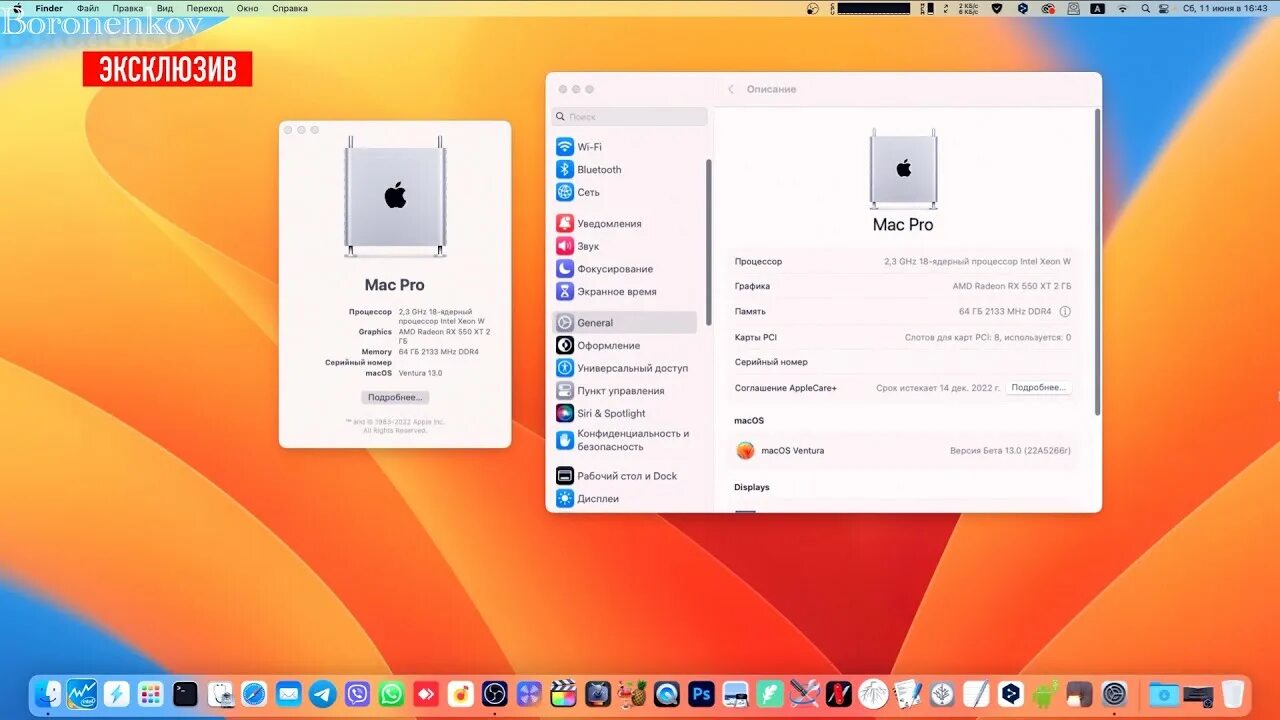Open the Finder menu
The image size is (1280, 720).
49,8
